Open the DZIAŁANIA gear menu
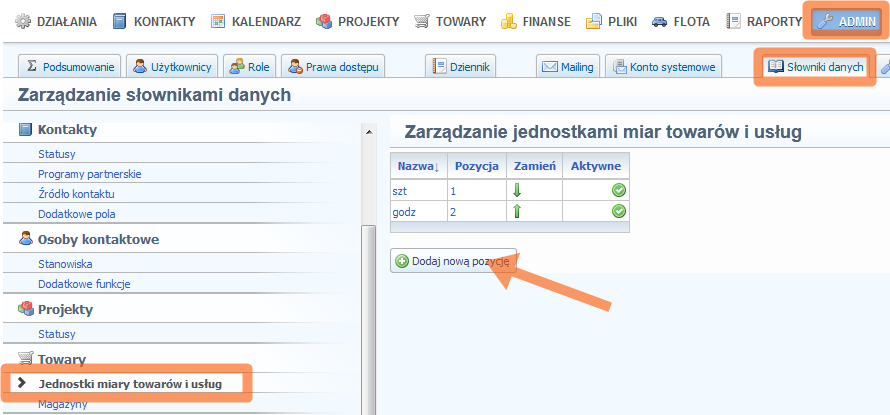 point(55,21)
